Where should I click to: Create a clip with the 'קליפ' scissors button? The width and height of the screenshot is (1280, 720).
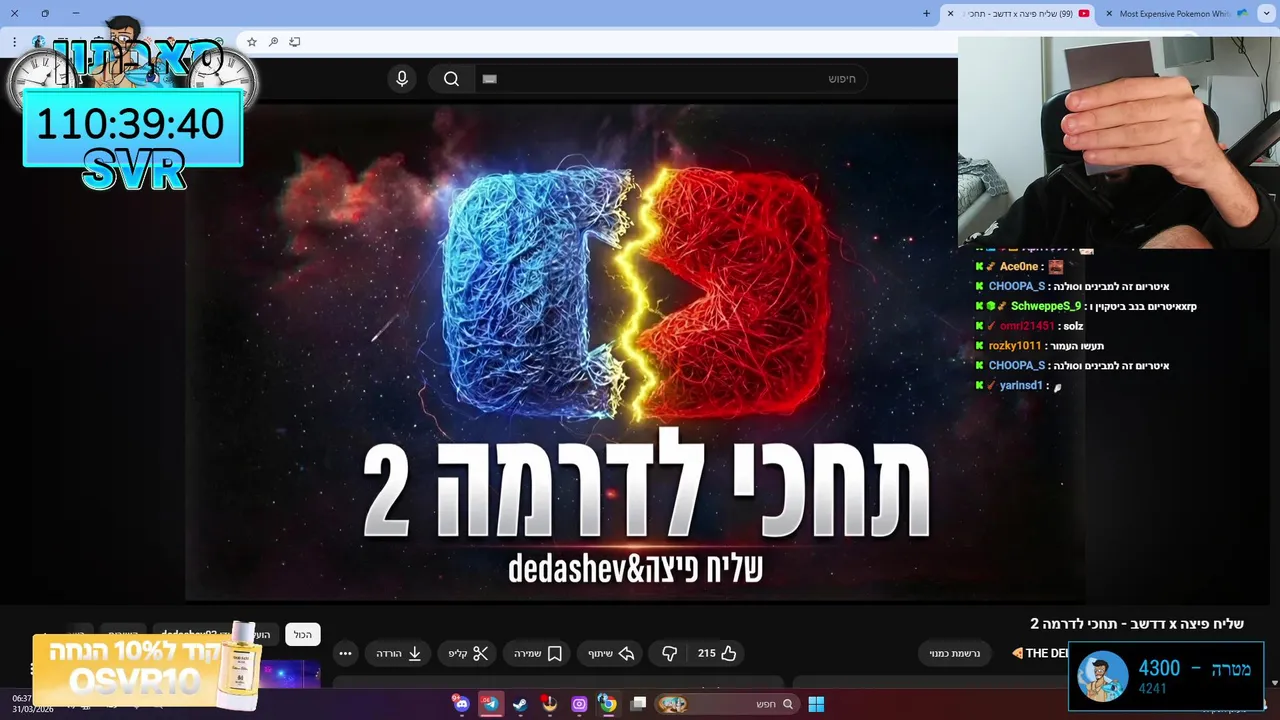coord(468,653)
